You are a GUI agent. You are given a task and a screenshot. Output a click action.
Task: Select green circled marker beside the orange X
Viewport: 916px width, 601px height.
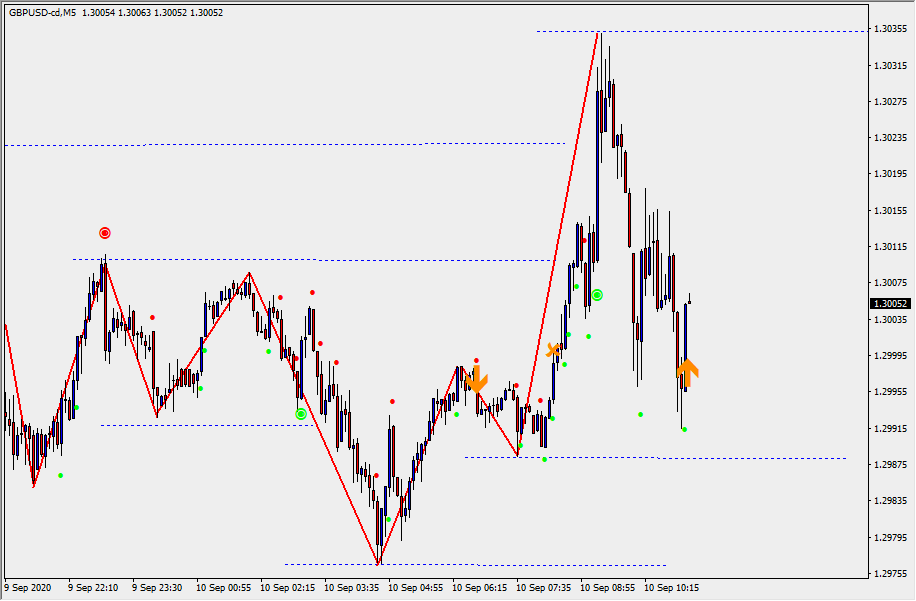597,295
